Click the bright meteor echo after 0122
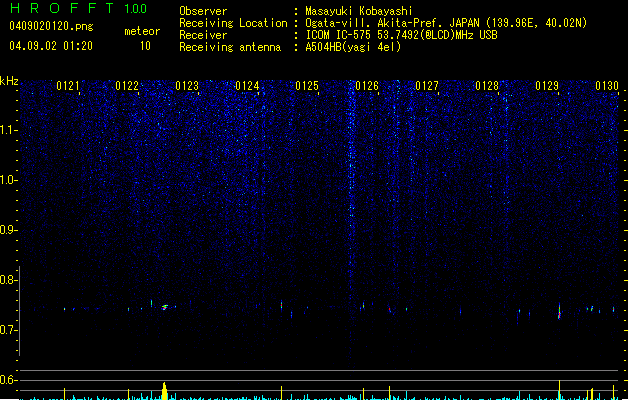The width and height of the screenshot is (629, 400). 164,307
